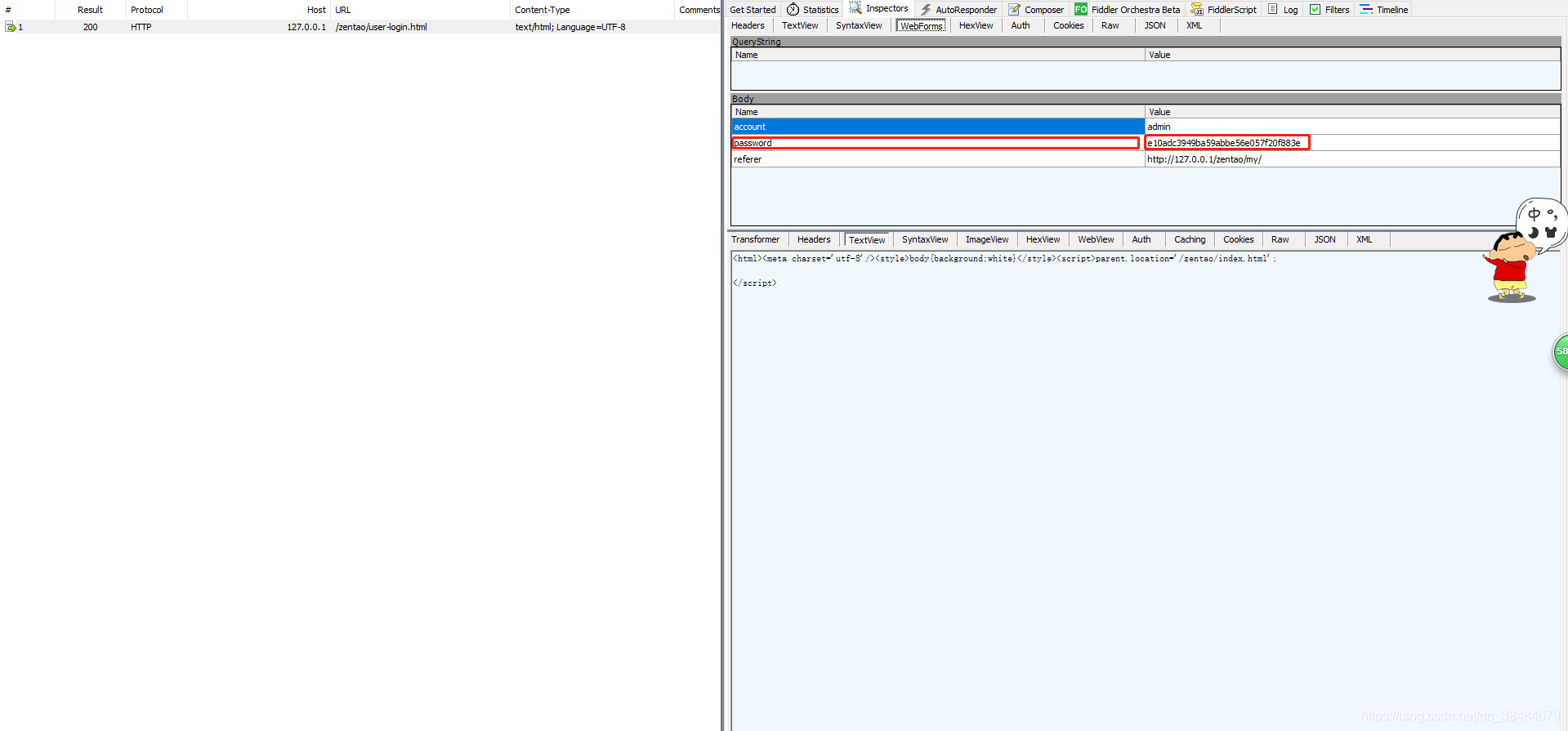This screenshot has height=731, width=1568.
Task: Open the response SyntaxView tab
Action: point(925,239)
